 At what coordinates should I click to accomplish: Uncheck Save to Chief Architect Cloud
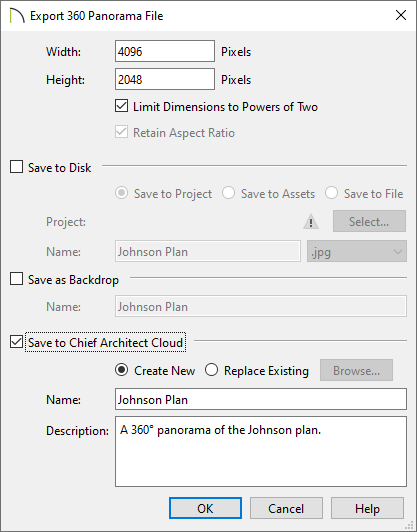[x=16, y=342]
